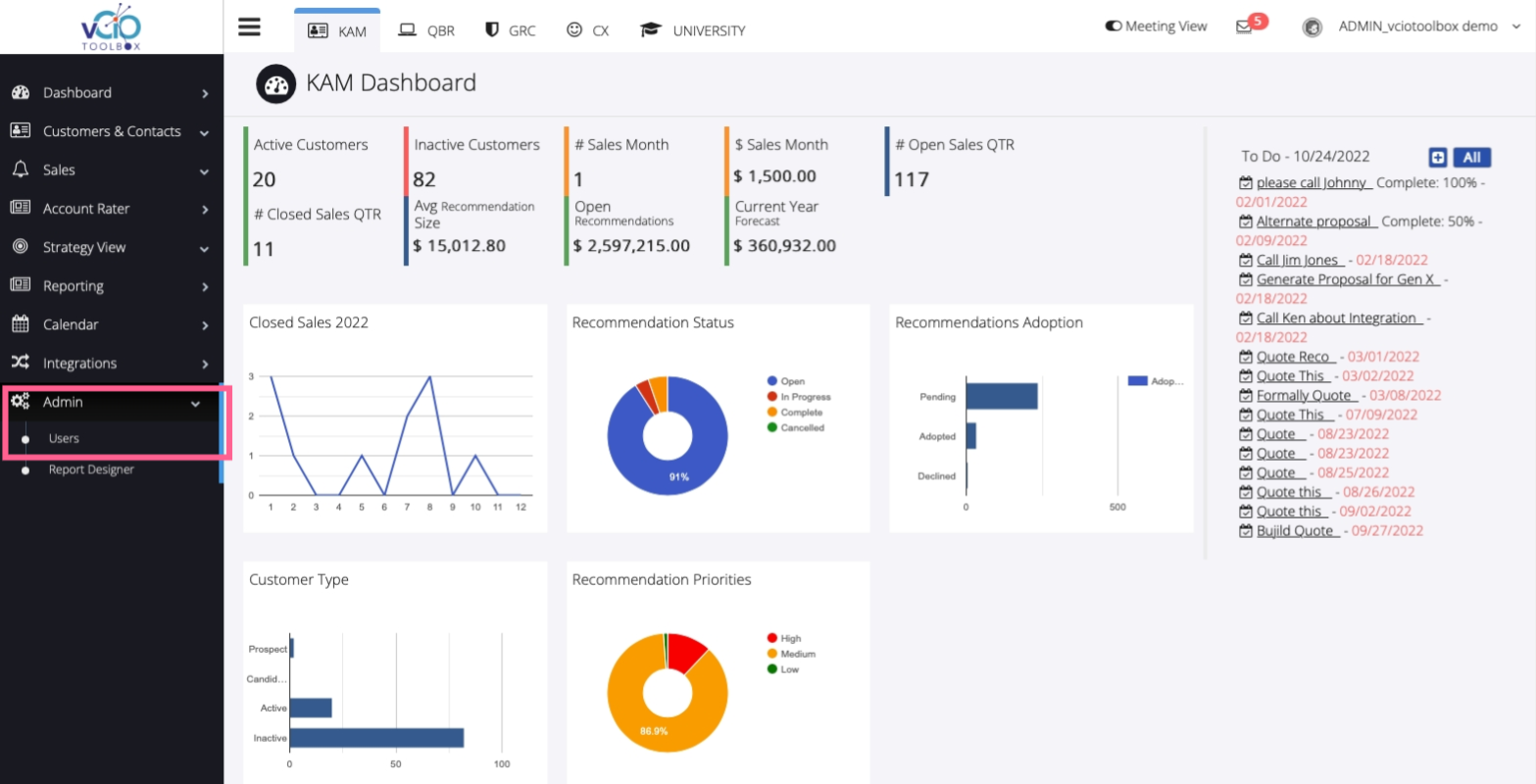Screen dimensions: 1536x784
Task: Switch to the CX tab
Action: point(588,30)
